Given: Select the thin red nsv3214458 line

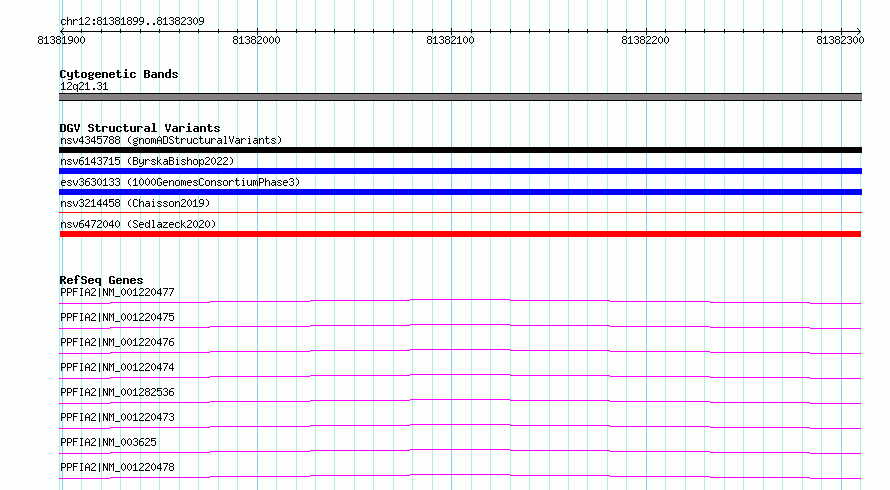Looking at the screenshot, I should coord(460,212).
